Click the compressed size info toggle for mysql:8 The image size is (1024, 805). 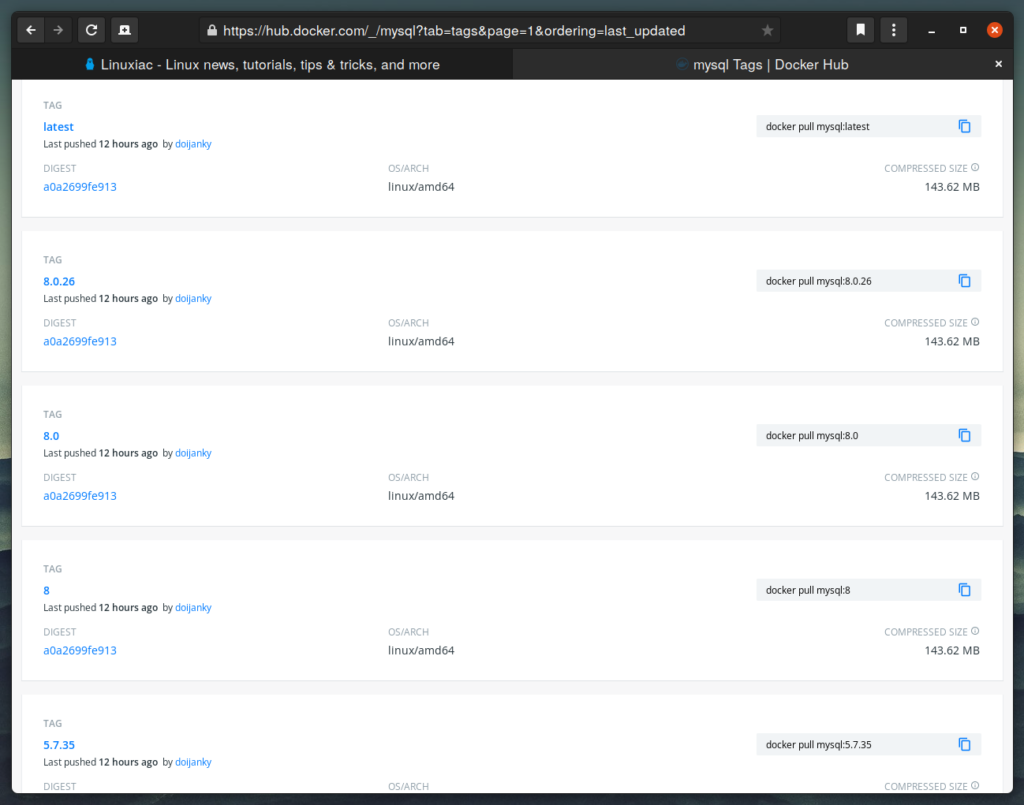tap(974, 631)
